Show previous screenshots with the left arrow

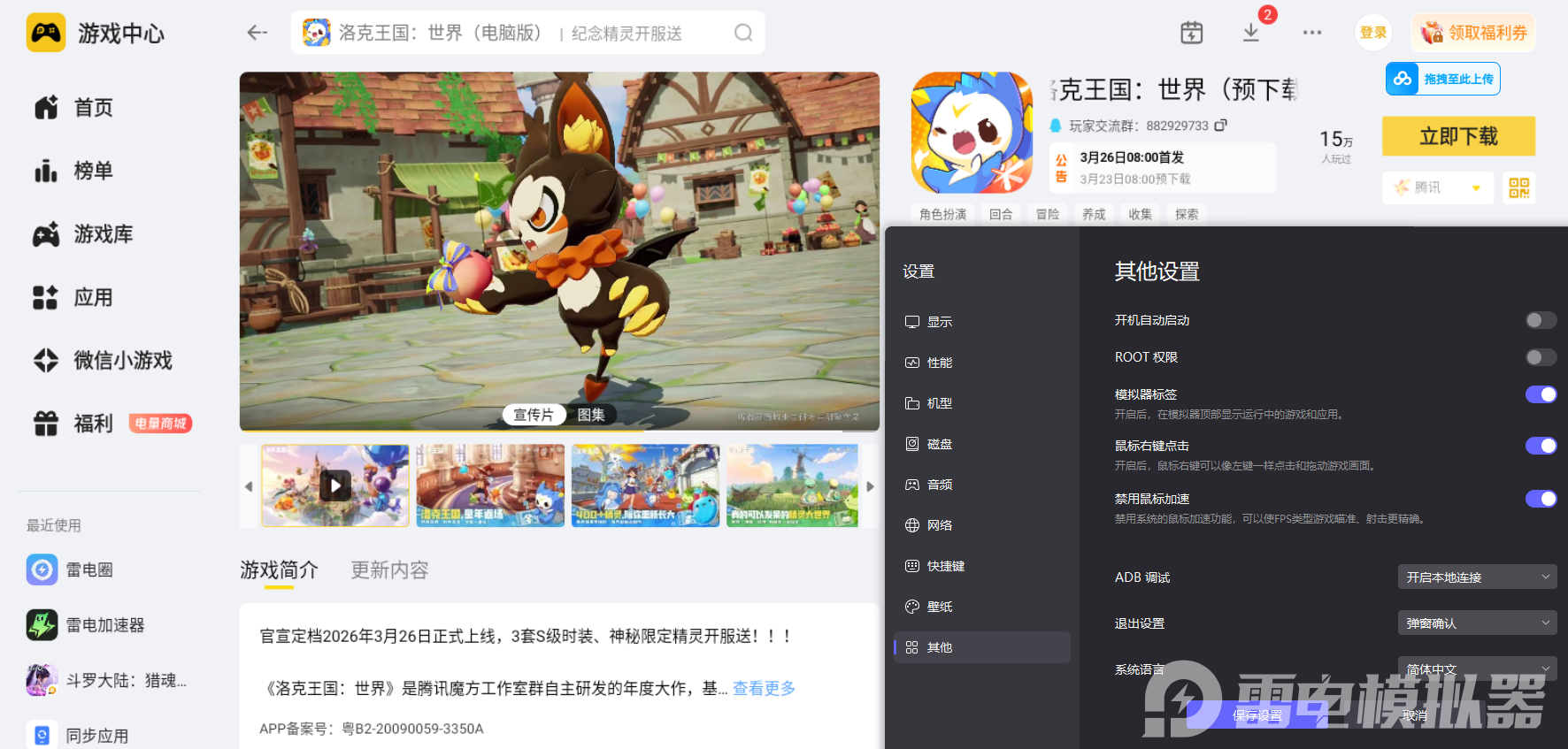pyautogui.click(x=249, y=486)
